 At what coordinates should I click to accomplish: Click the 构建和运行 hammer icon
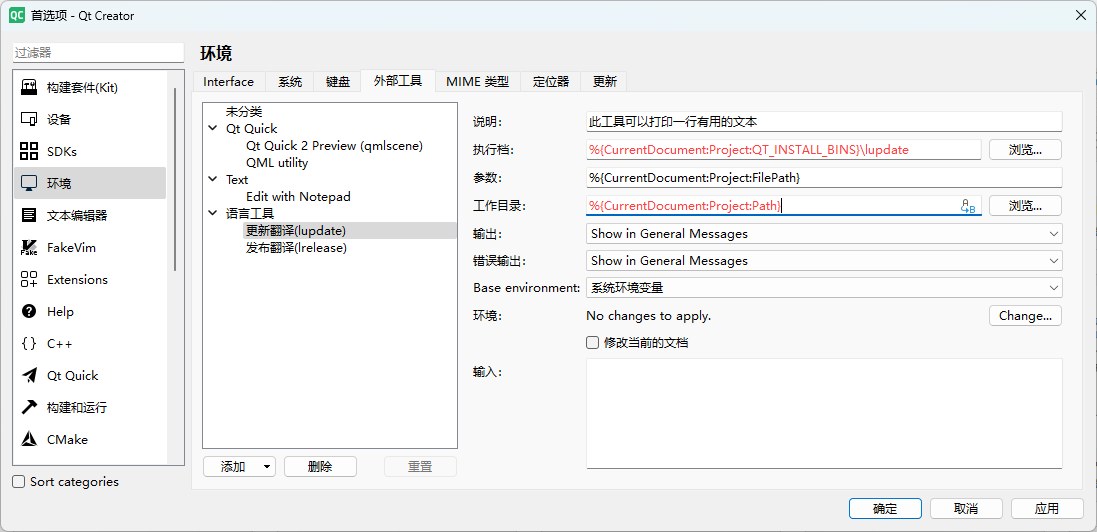pos(29,407)
